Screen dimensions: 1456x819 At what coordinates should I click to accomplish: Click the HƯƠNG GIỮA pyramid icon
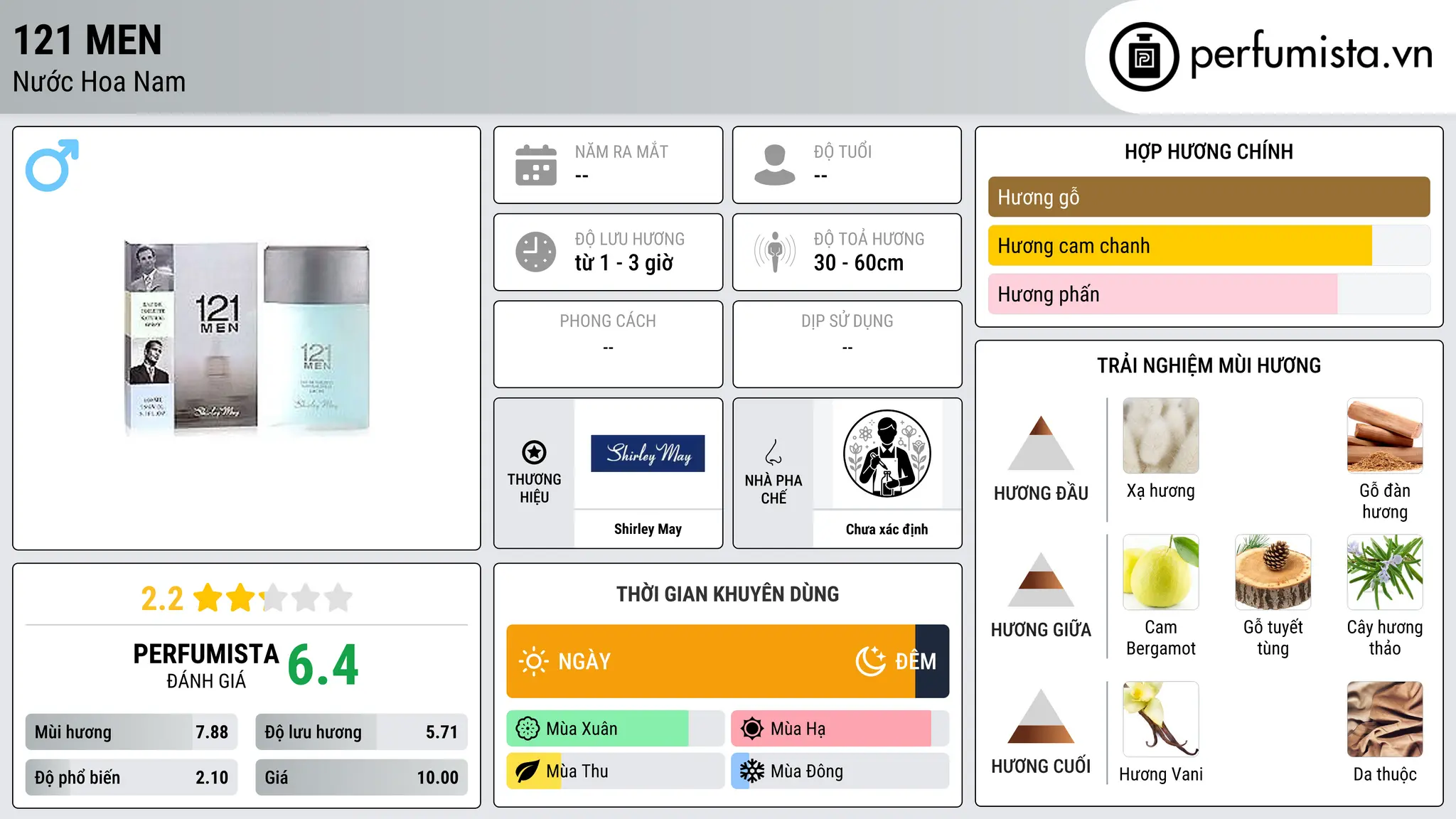point(1041,579)
